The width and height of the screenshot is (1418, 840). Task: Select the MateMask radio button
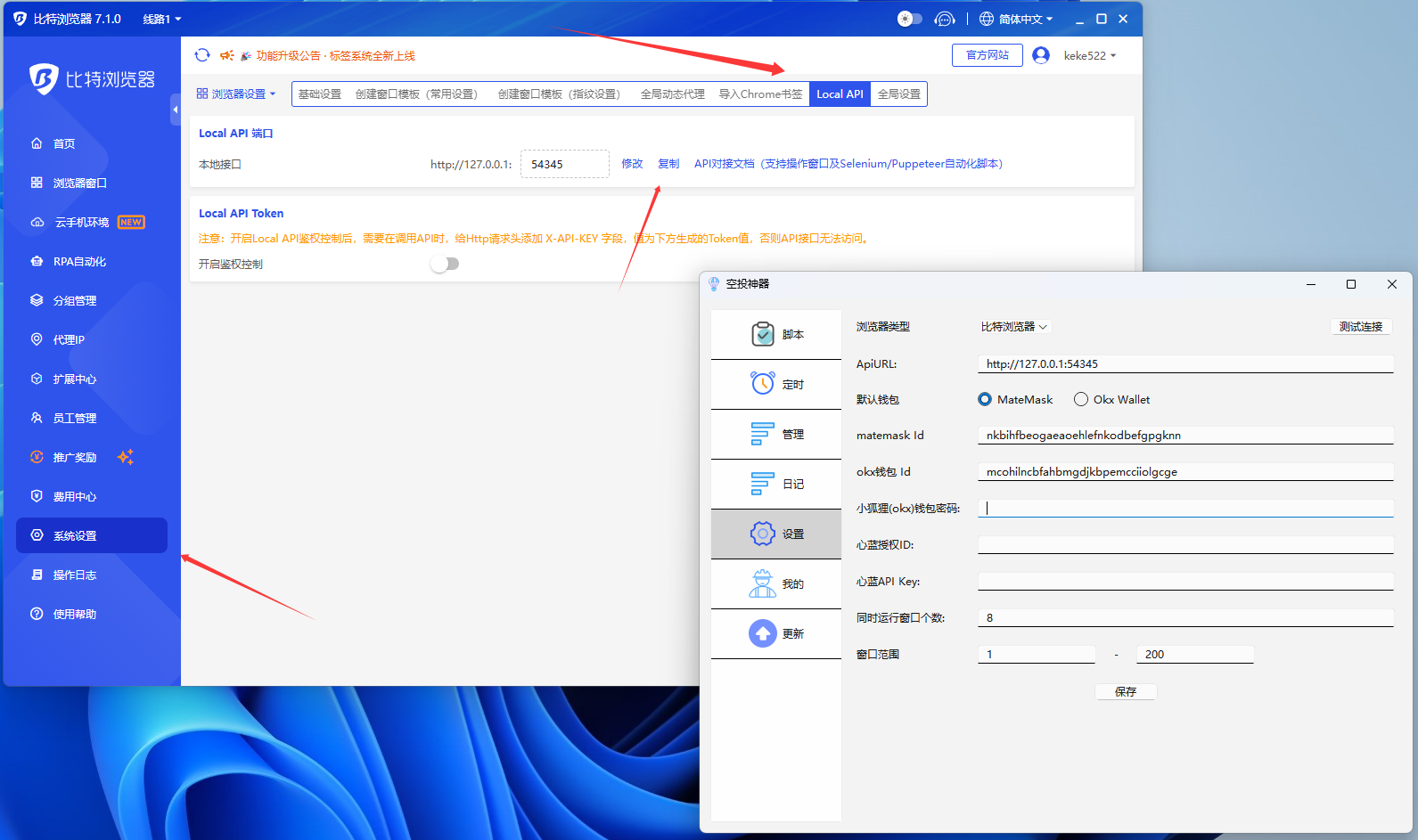[x=985, y=400]
